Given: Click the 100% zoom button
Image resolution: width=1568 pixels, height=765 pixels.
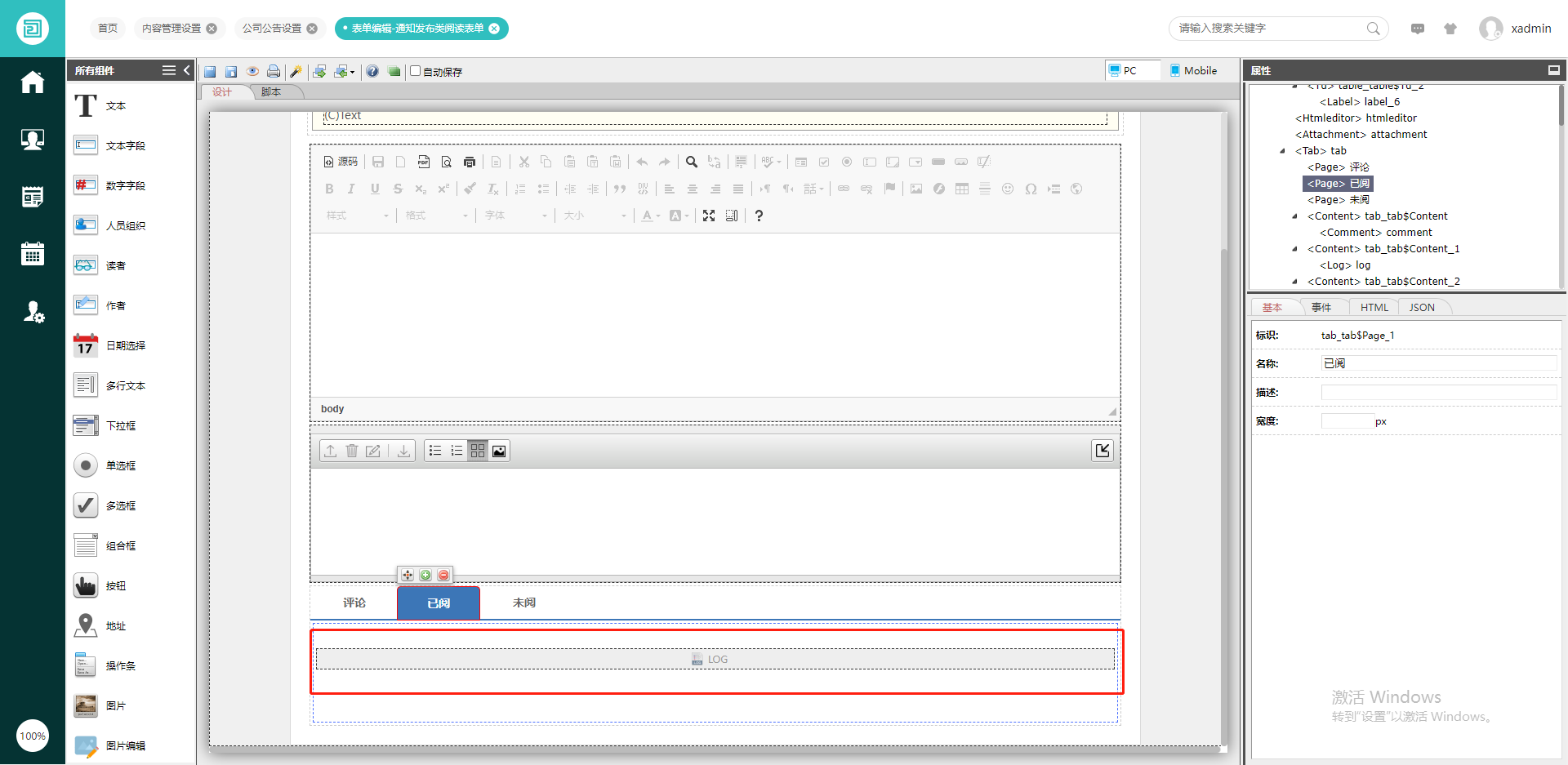Looking at the screenshot, I should 33,736.
